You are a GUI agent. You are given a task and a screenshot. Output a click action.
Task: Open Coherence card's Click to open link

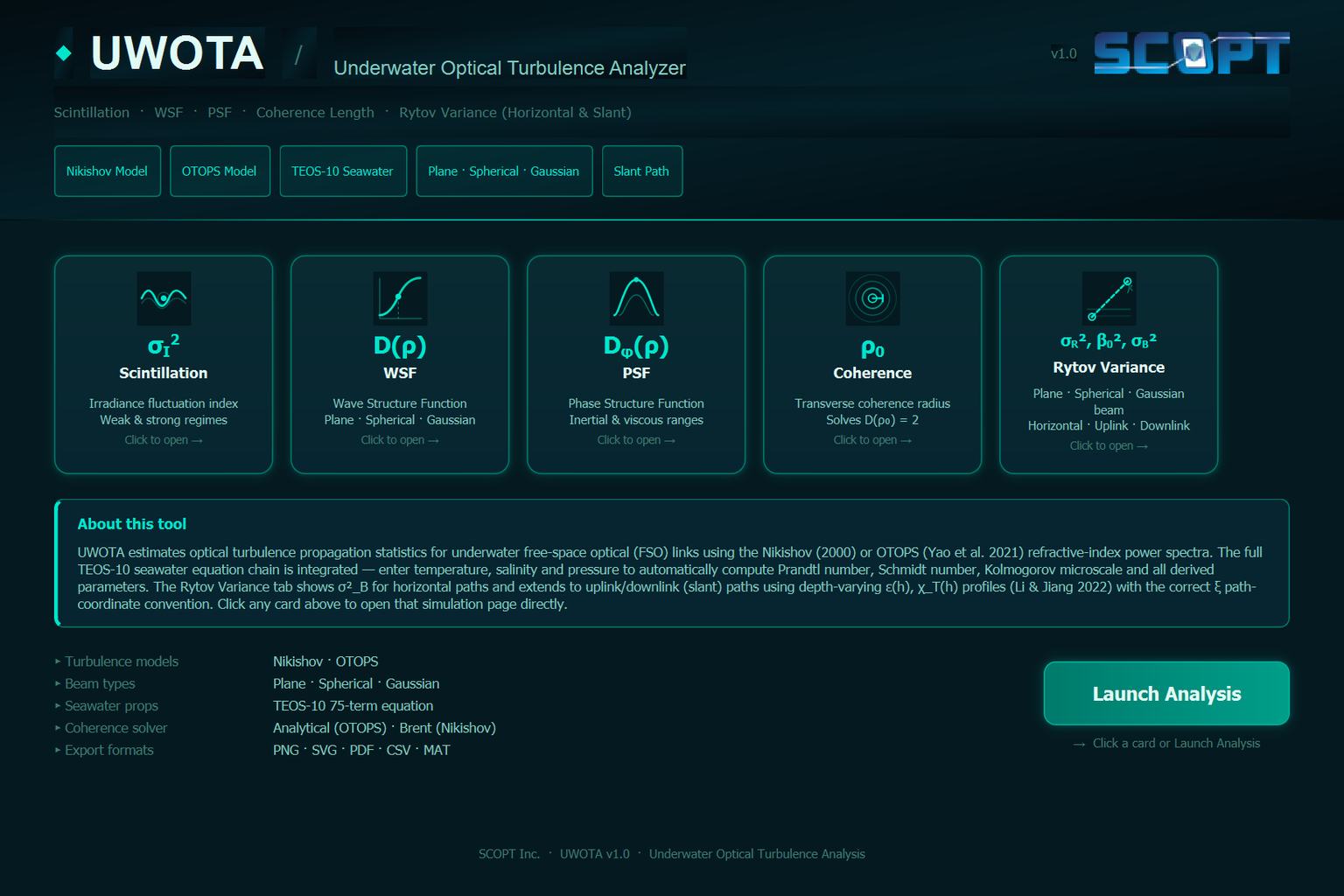pyautogui.click(x=872, y=440)
